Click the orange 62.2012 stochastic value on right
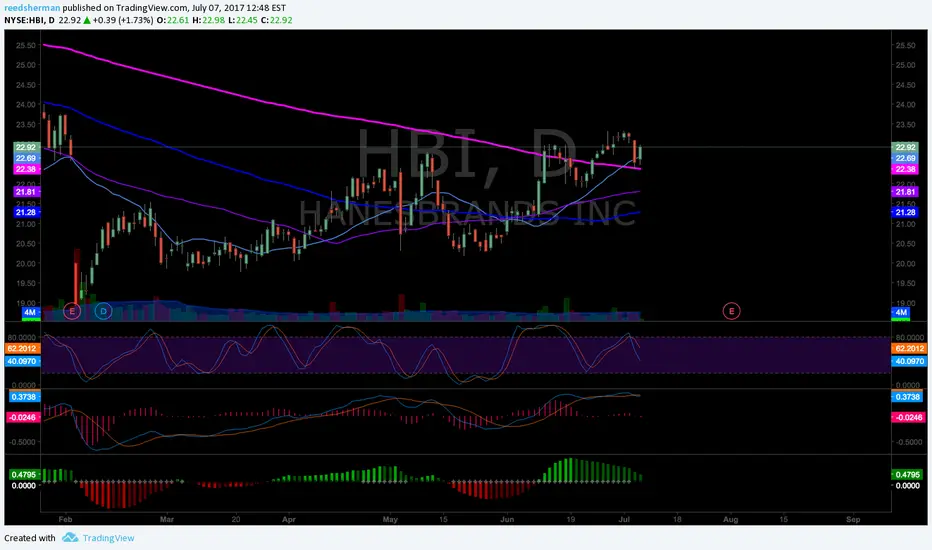Image resolution: width=932 pixels, height=550 pixels. tap(909, 348)
